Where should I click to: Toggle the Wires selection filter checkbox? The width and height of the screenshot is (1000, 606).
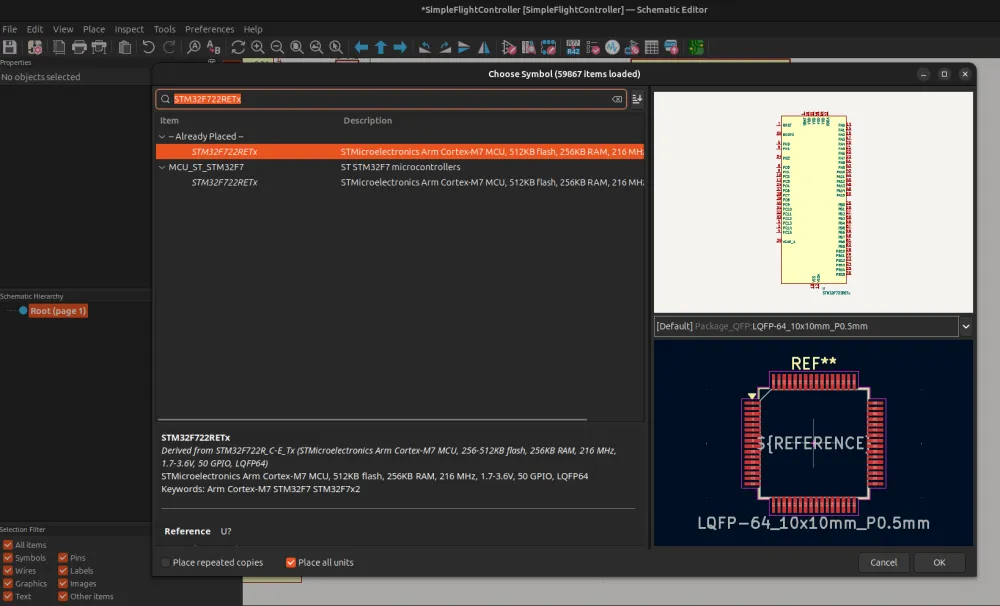(8, 571)
